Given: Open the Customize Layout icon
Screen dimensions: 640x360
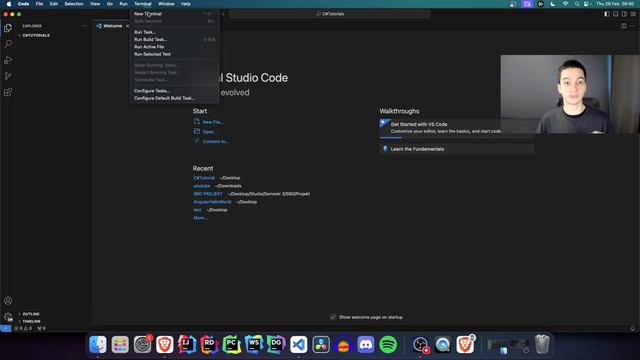Looking at the screenshot, I should coord(633,14).
